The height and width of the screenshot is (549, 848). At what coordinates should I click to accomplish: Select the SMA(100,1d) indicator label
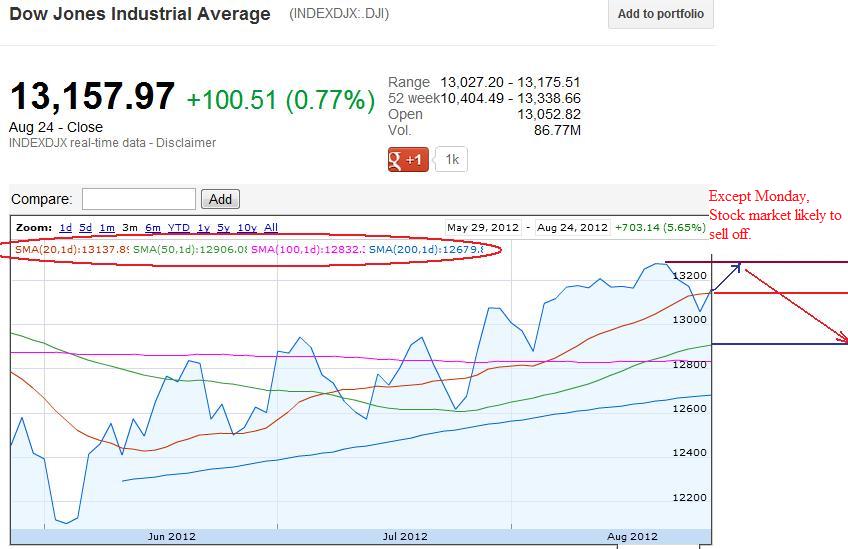(x=308, y=249)
